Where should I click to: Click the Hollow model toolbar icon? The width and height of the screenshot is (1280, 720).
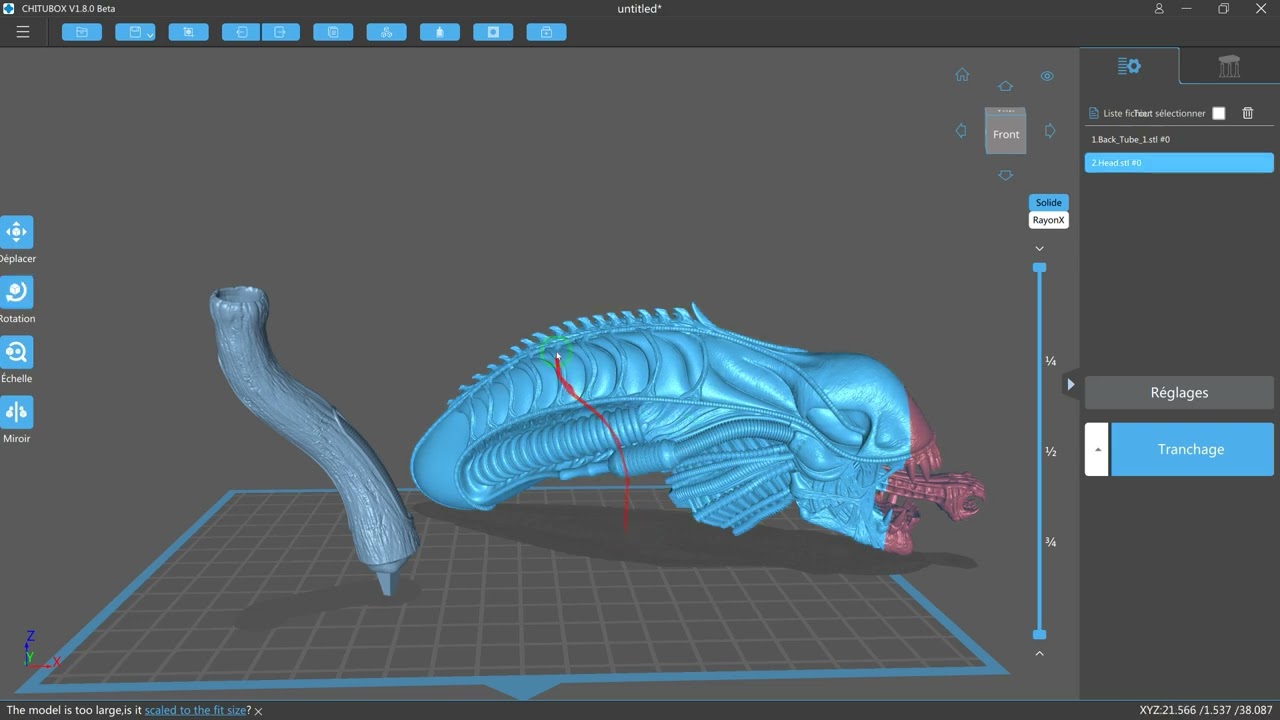(440, 32)
